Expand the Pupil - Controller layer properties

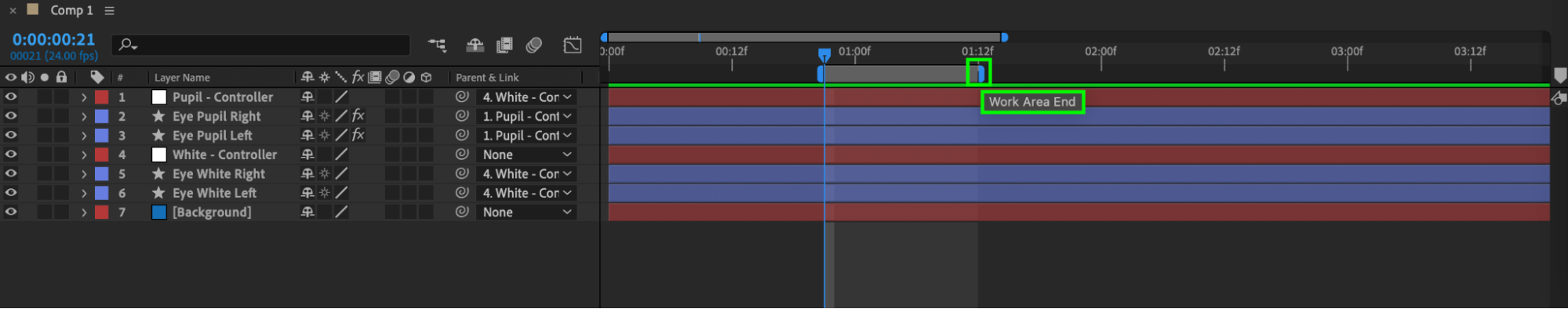84,97
